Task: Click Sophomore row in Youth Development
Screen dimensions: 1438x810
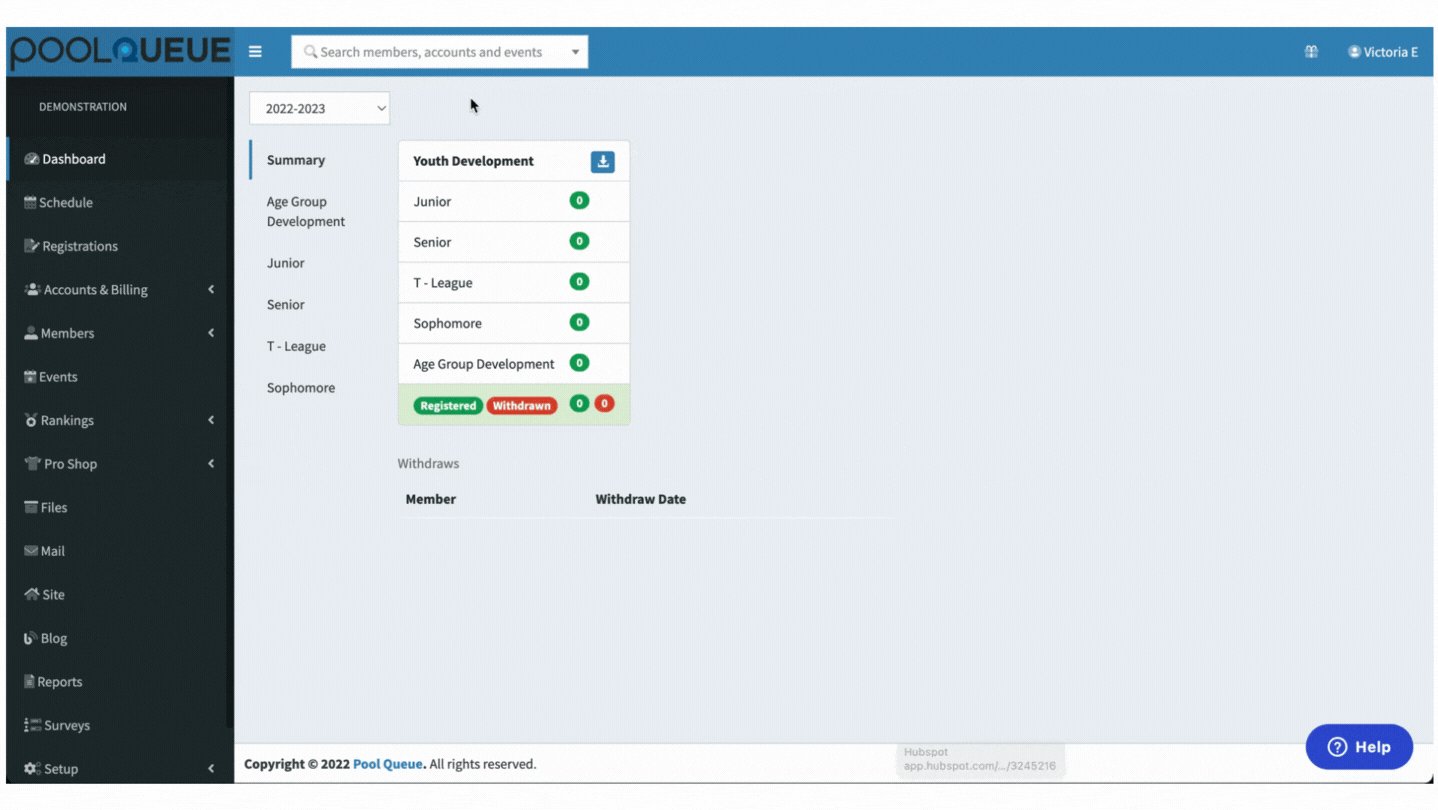Action: [514, 323]
